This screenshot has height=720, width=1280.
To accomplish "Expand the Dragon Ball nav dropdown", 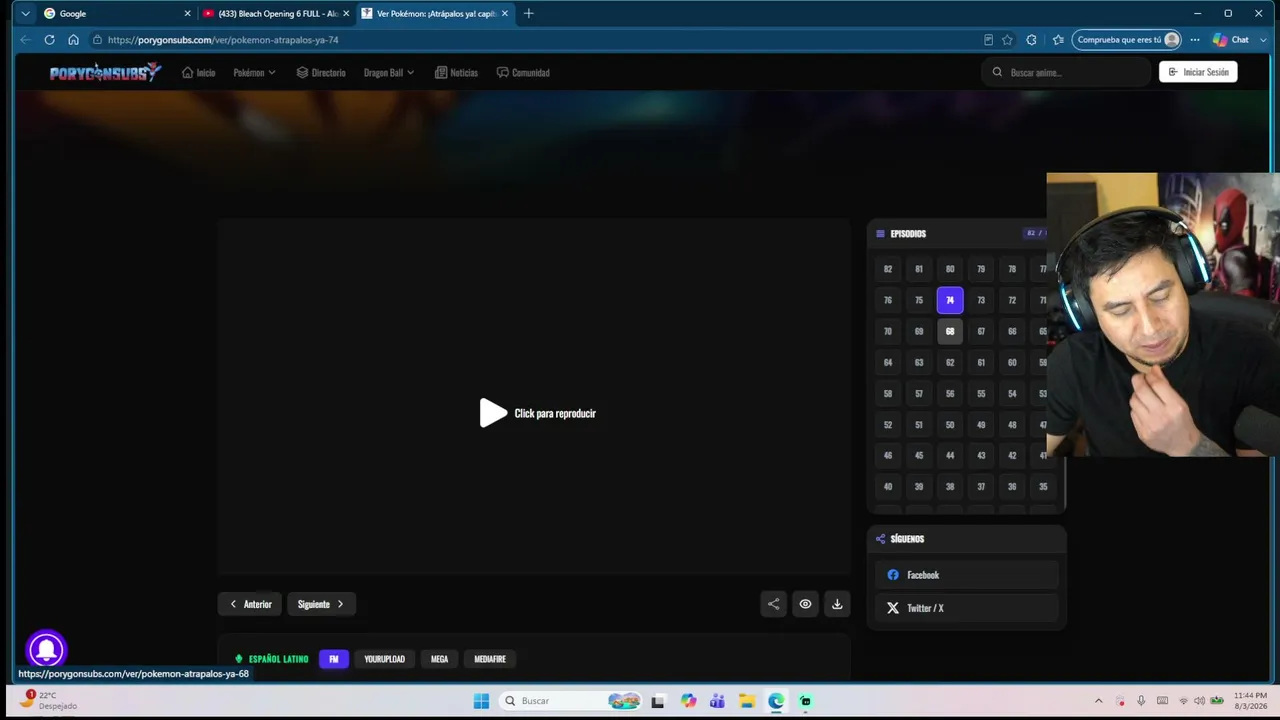I will (389, 72).
